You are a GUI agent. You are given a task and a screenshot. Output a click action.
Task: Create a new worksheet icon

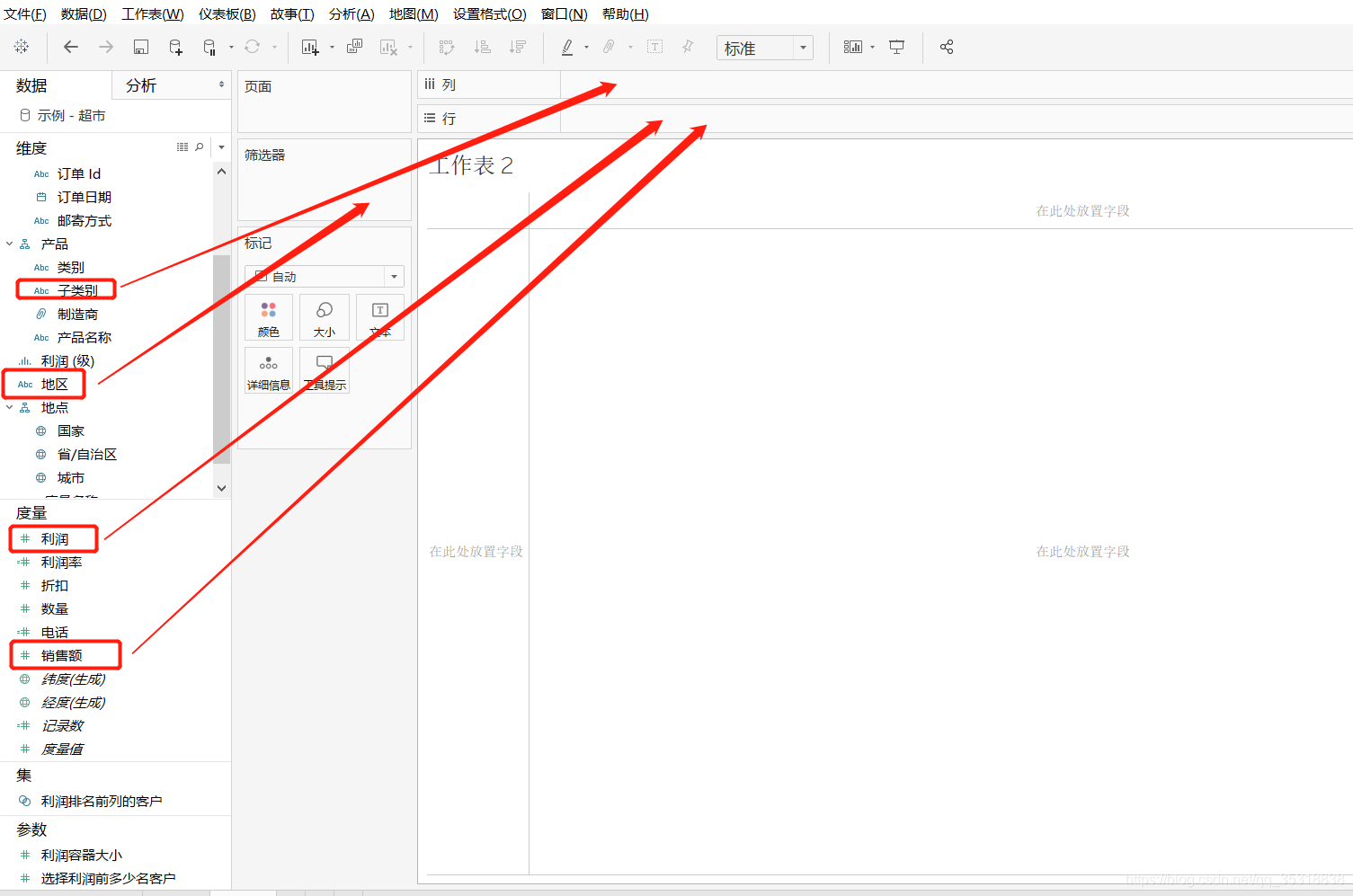[310, 47]
